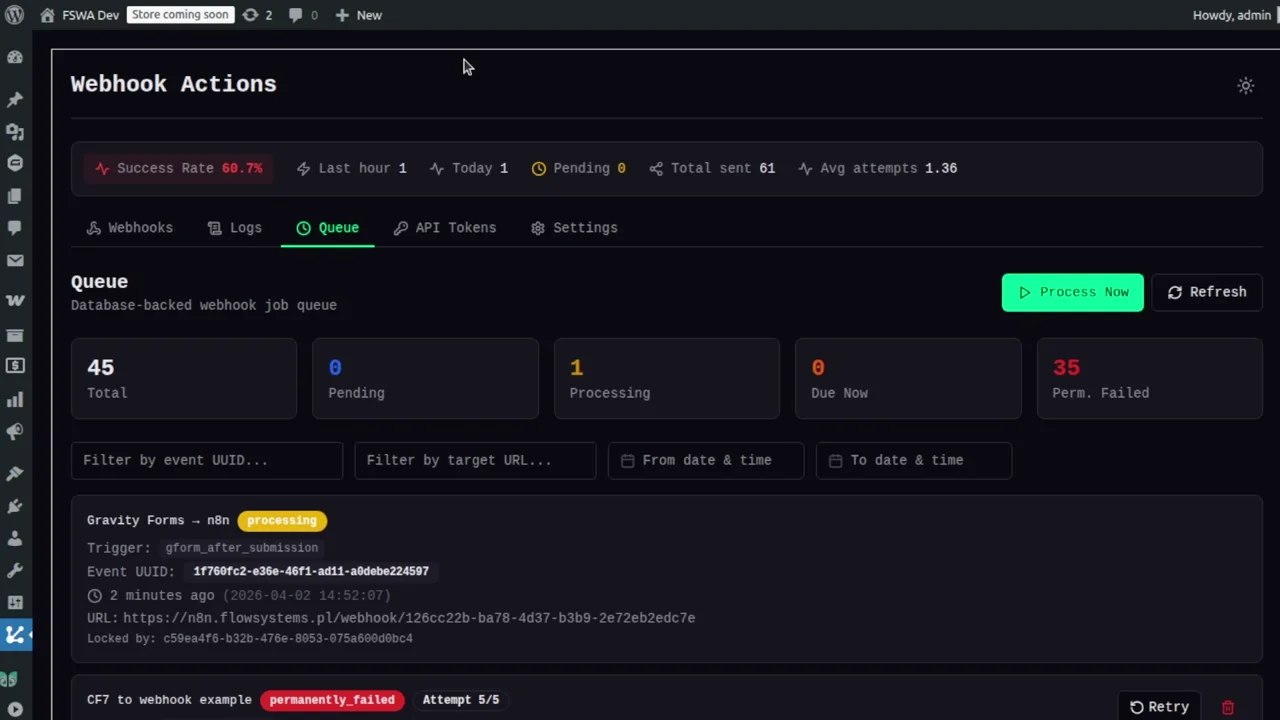The image size is (1280, 720).
Task: Open the WordPress logo menu
Action: click(15, 15)
